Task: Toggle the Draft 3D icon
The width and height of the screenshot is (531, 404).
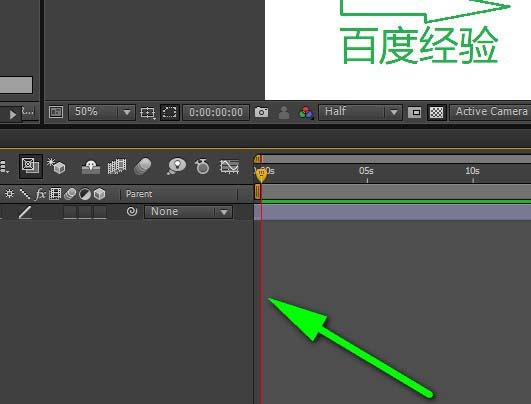Action: 56,166
